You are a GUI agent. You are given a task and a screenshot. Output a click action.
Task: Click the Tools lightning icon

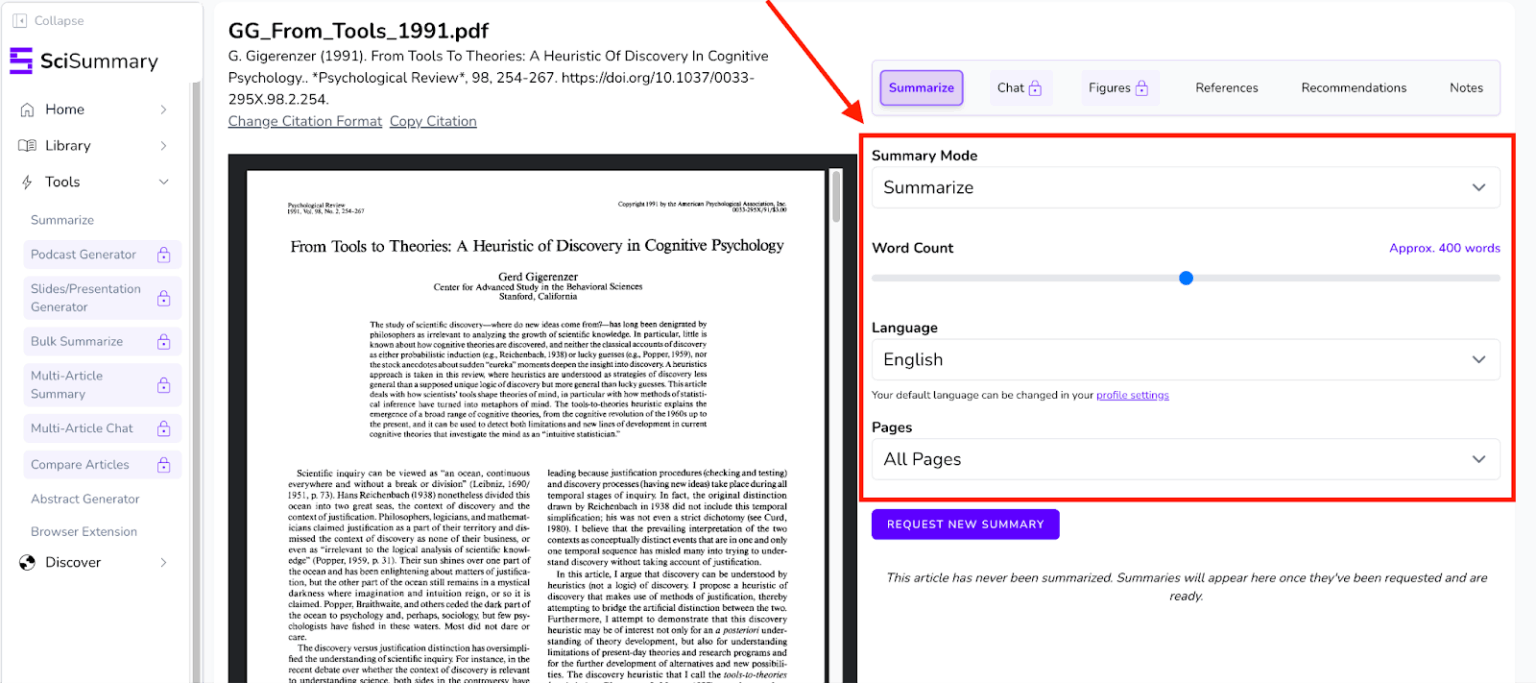pyautogui.click(x=28, y=181)
